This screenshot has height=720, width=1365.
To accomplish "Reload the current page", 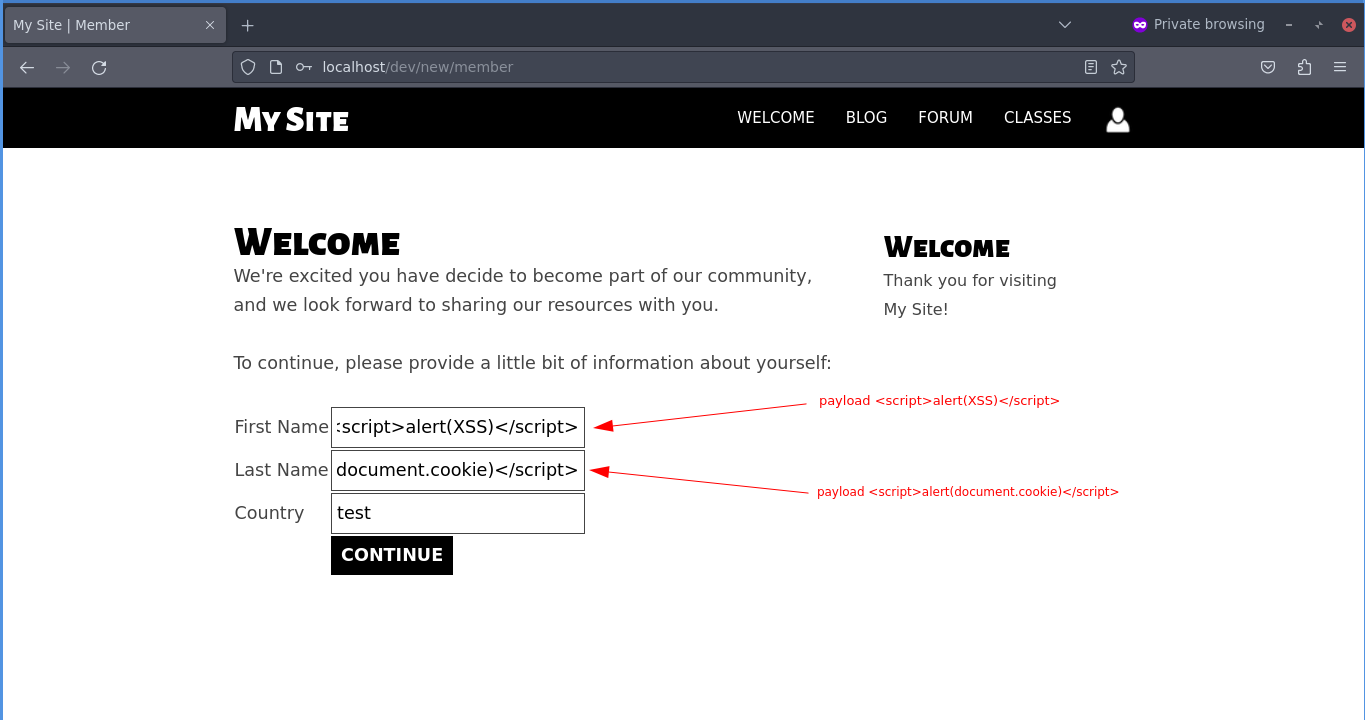I will click(x=99, y=67).
